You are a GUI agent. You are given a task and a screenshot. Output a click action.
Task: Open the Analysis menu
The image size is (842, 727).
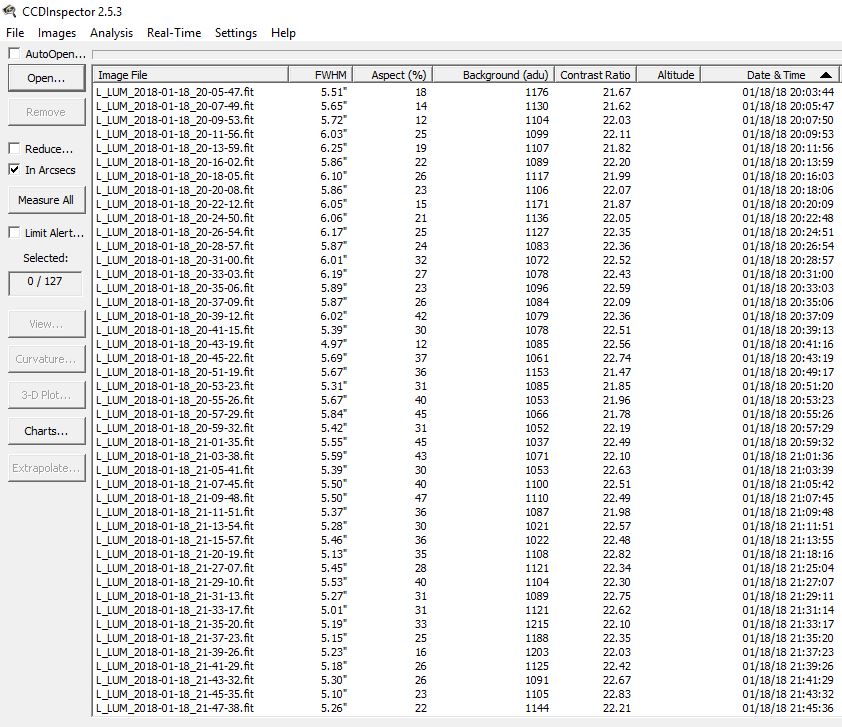pos(111,33)
